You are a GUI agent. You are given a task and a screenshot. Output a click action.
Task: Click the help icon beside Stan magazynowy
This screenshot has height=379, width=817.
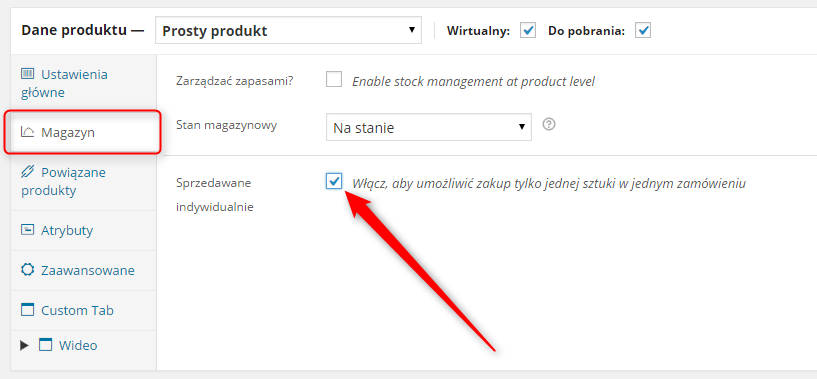548,125
